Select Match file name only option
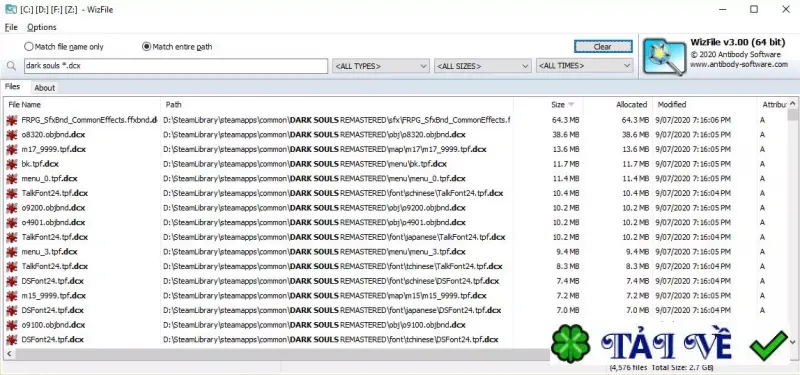Image resolution: width=800 pixels, height=375 pixels. tap(64, 46)
